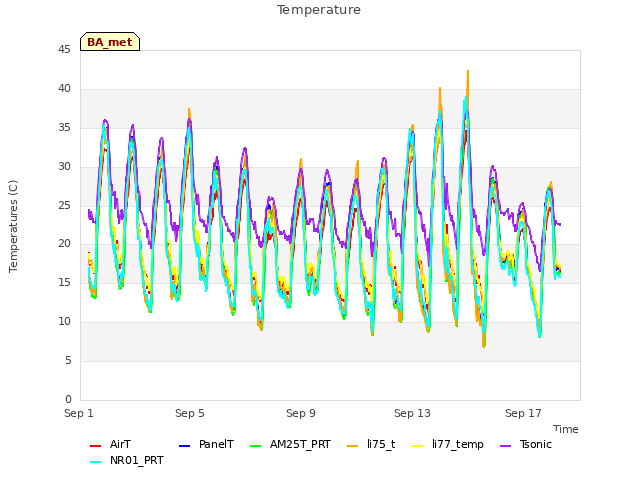
Task: Click the AirT legend label
Action: point(120,444)
